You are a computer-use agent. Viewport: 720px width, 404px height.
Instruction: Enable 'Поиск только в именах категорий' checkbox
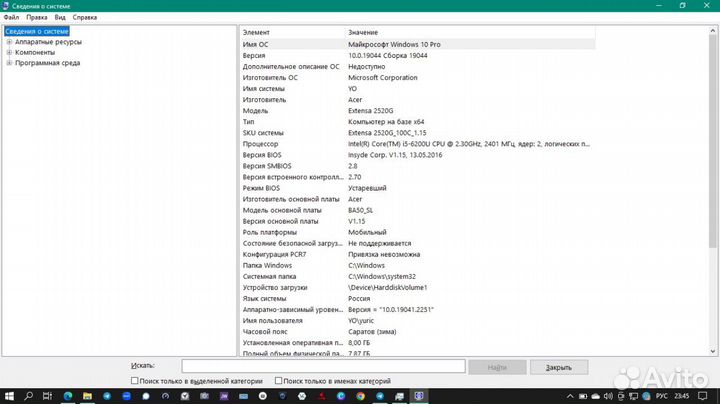point(278,381)
